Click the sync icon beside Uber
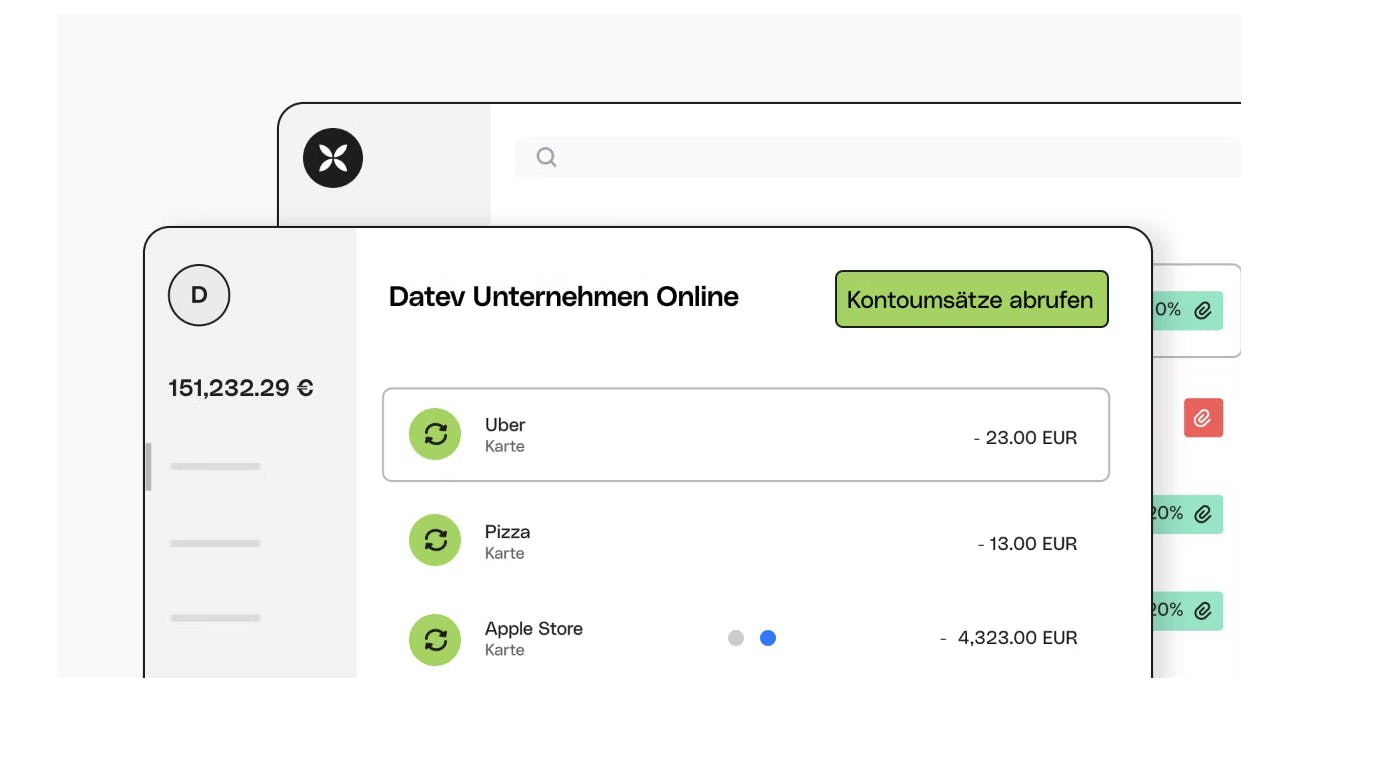The height and width of the screenshot is (764, 1388). pyautogui.click(x=435, y=434)
